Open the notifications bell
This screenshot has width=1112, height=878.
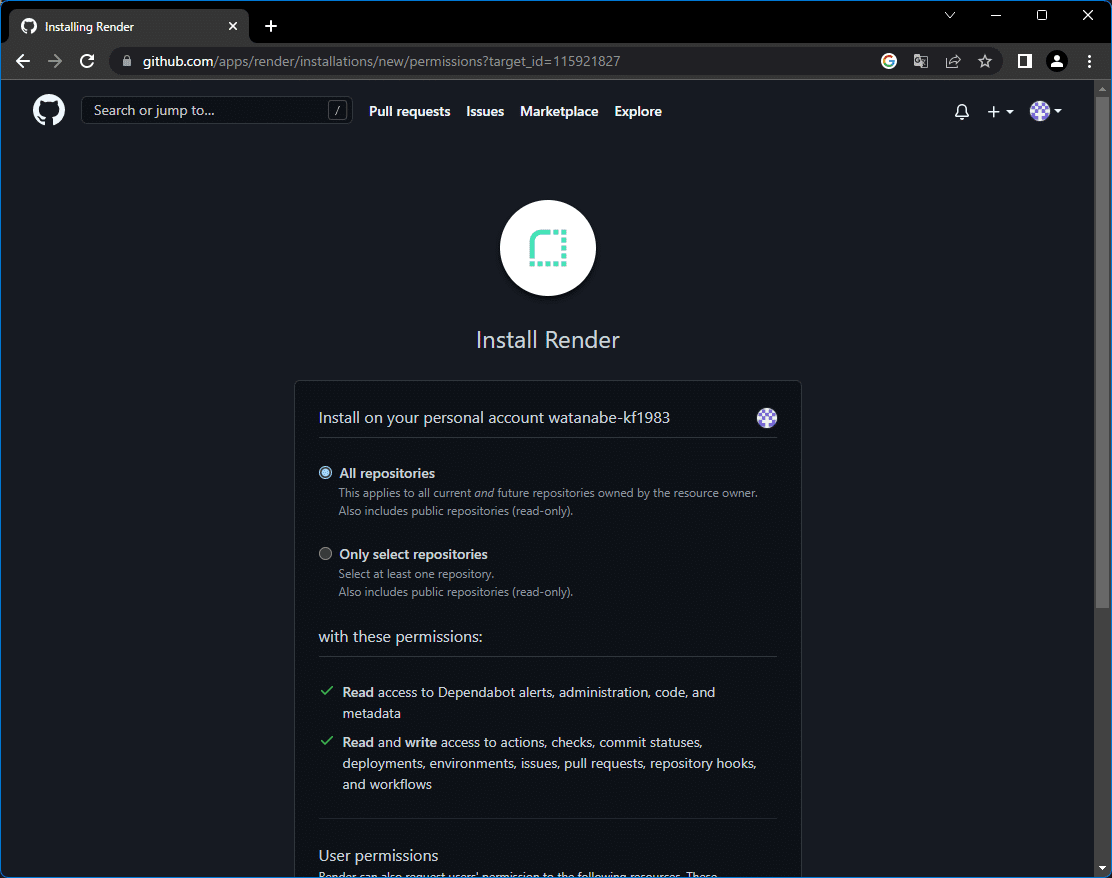(x=962, y=111)
